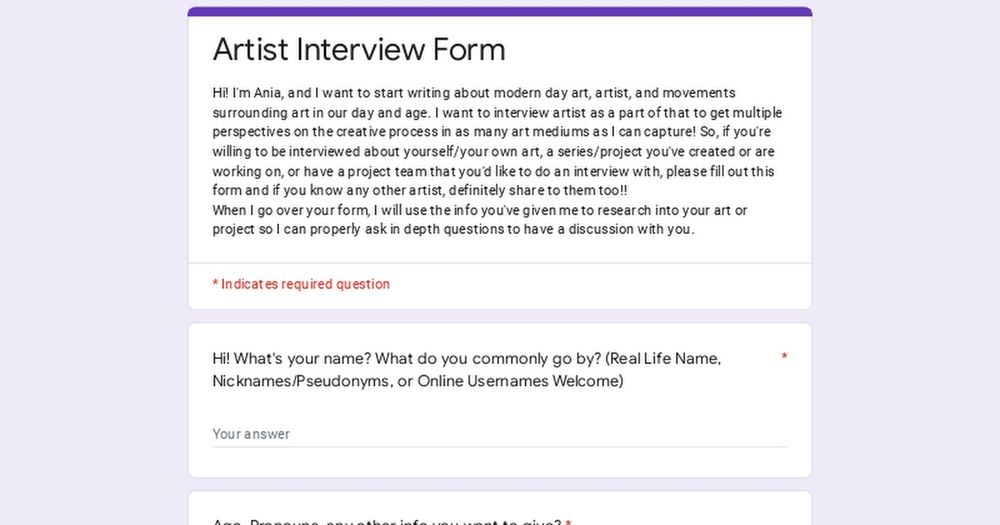The width and height of the screenshot is (1000, 525).
Task: Click the word "Artist" in the form title
Action: [x=250, y=49]
